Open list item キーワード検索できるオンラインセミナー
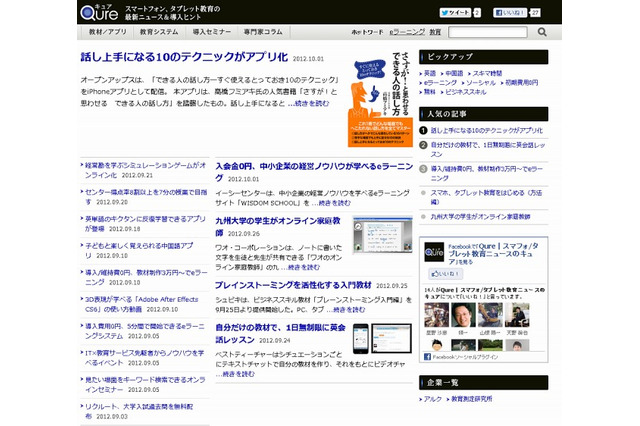The image size is (640, 426). 145,384
